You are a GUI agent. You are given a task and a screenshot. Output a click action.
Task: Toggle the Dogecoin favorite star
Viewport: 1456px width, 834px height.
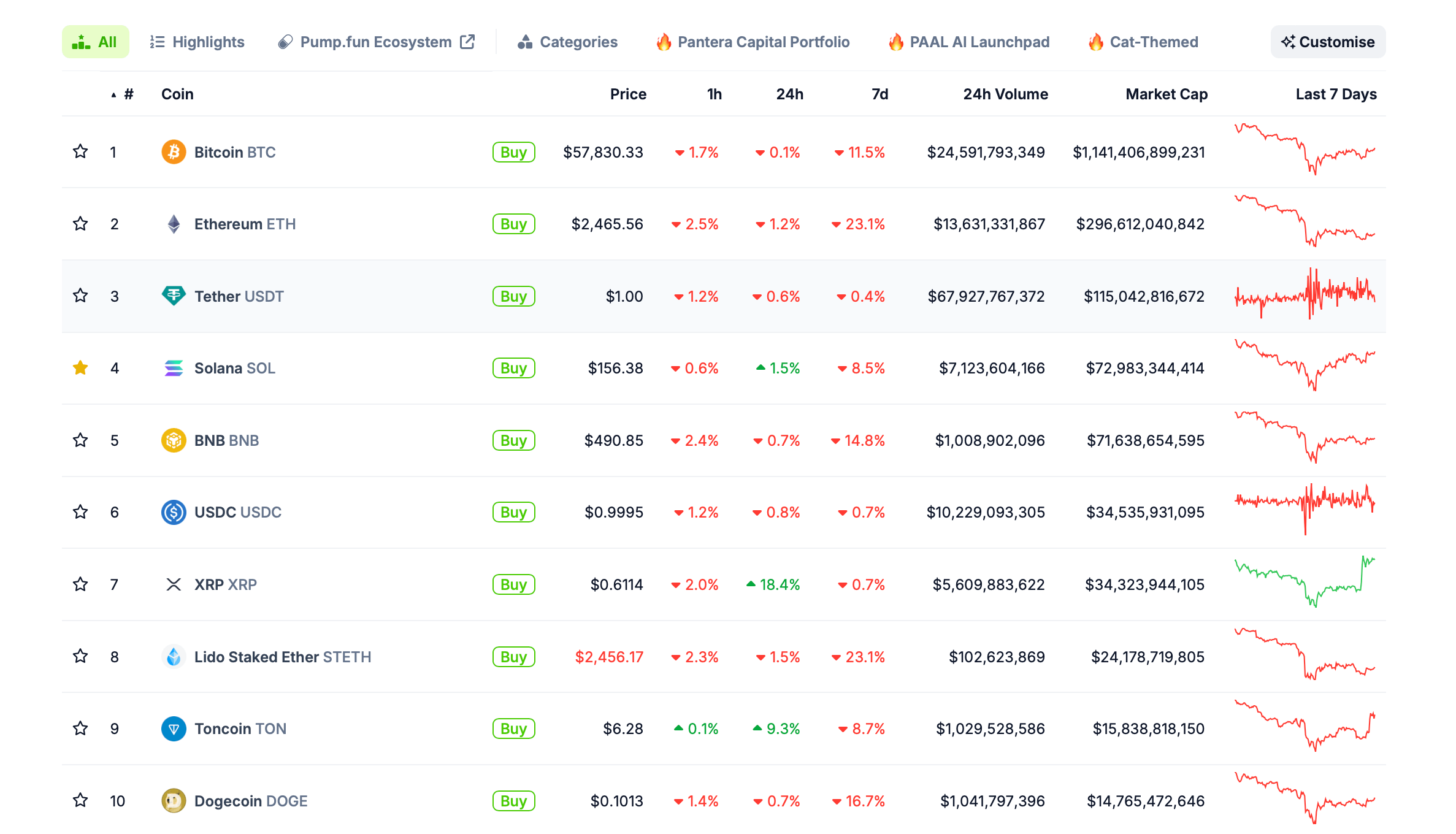[80, 800]
